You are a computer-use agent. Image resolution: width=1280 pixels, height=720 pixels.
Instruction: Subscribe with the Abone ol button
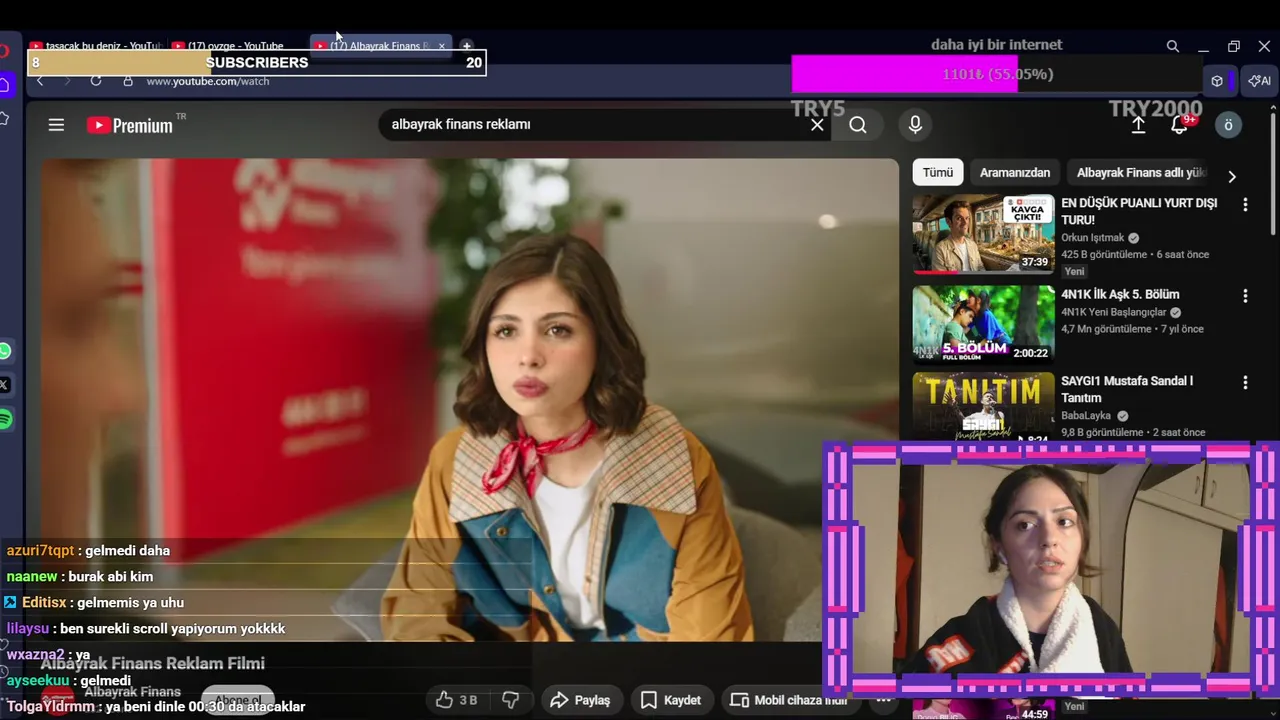[x=237, y=700]
